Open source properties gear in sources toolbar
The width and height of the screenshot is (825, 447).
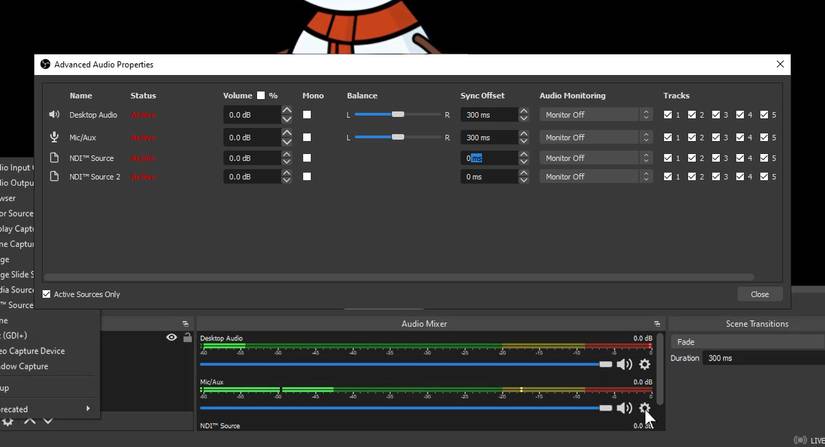pos(8,421)
